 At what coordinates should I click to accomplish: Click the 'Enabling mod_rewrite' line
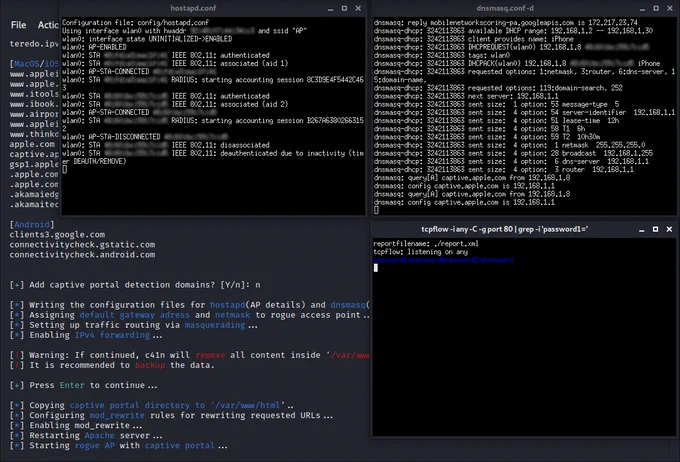[76, 425]
